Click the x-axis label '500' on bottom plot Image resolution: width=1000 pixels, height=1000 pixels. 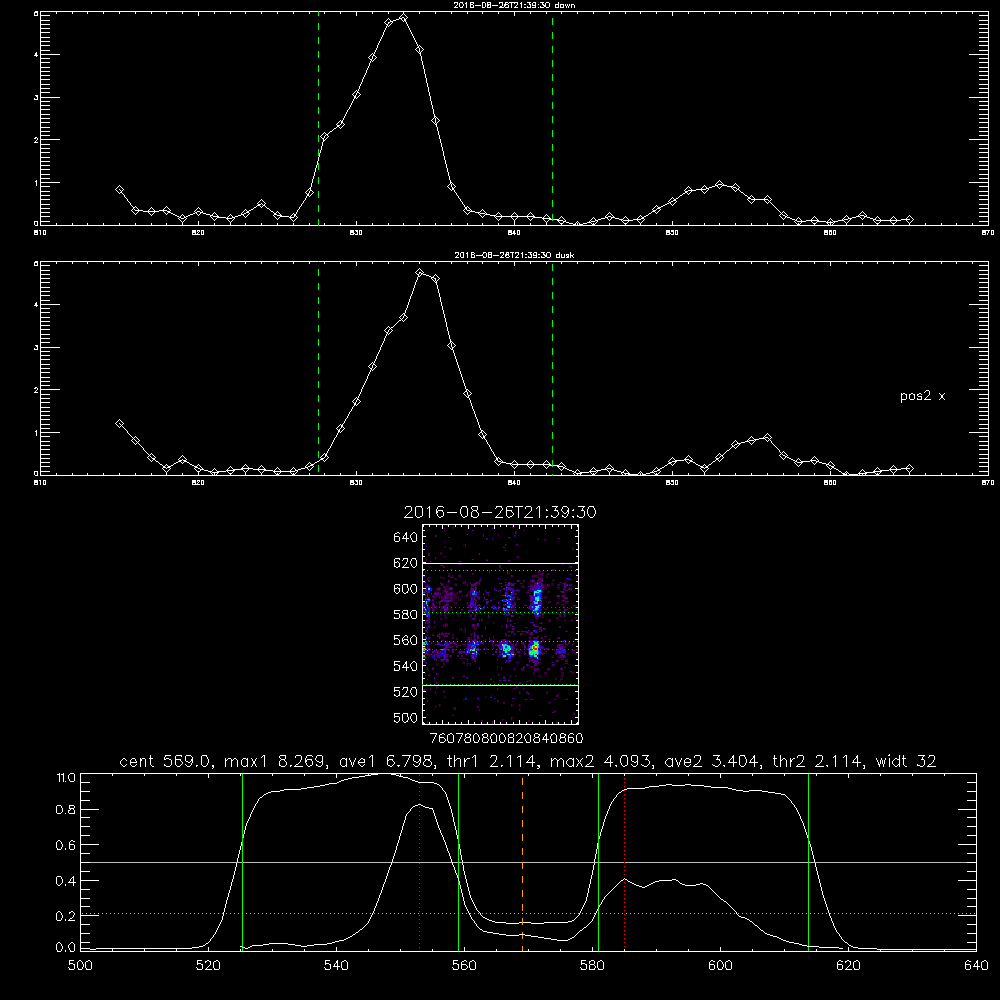click(80, 965)
